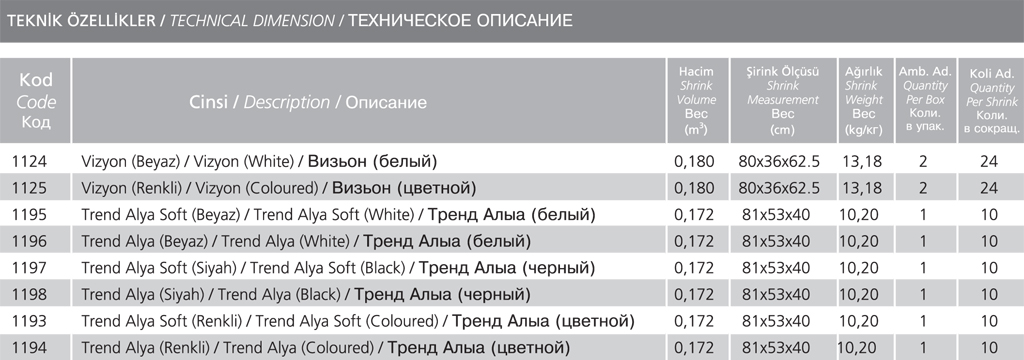Click the Koli Ad. Quantity Per Shrink header
Image resolution: width=1024 pixels, height=360 pixels.
pyautogui.click(x=991, y=101)
